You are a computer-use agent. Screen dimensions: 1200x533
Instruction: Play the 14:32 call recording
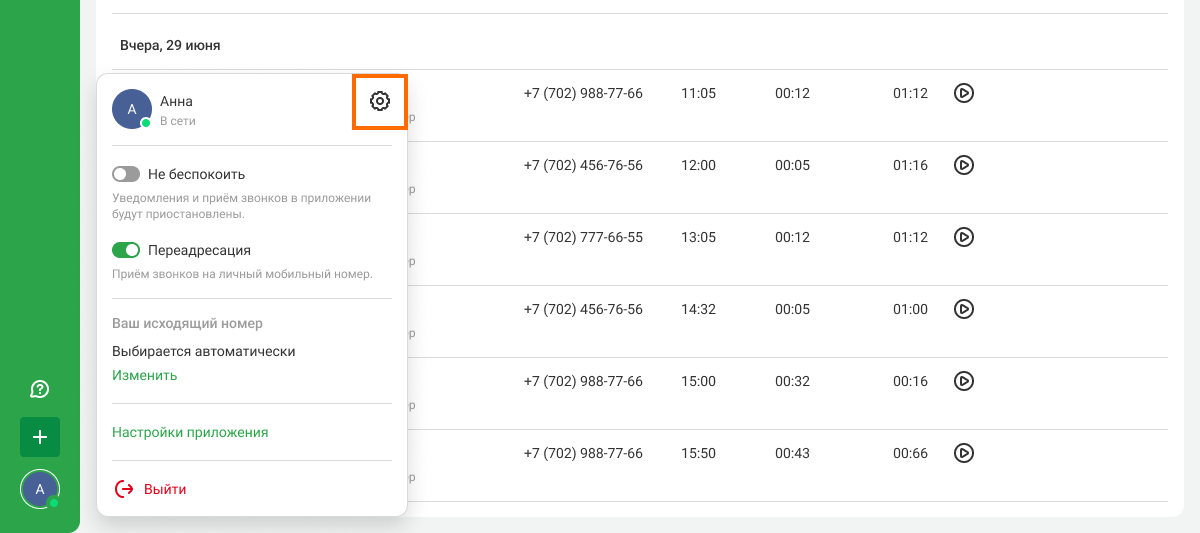pyautogui.click(x=963, y=309)
